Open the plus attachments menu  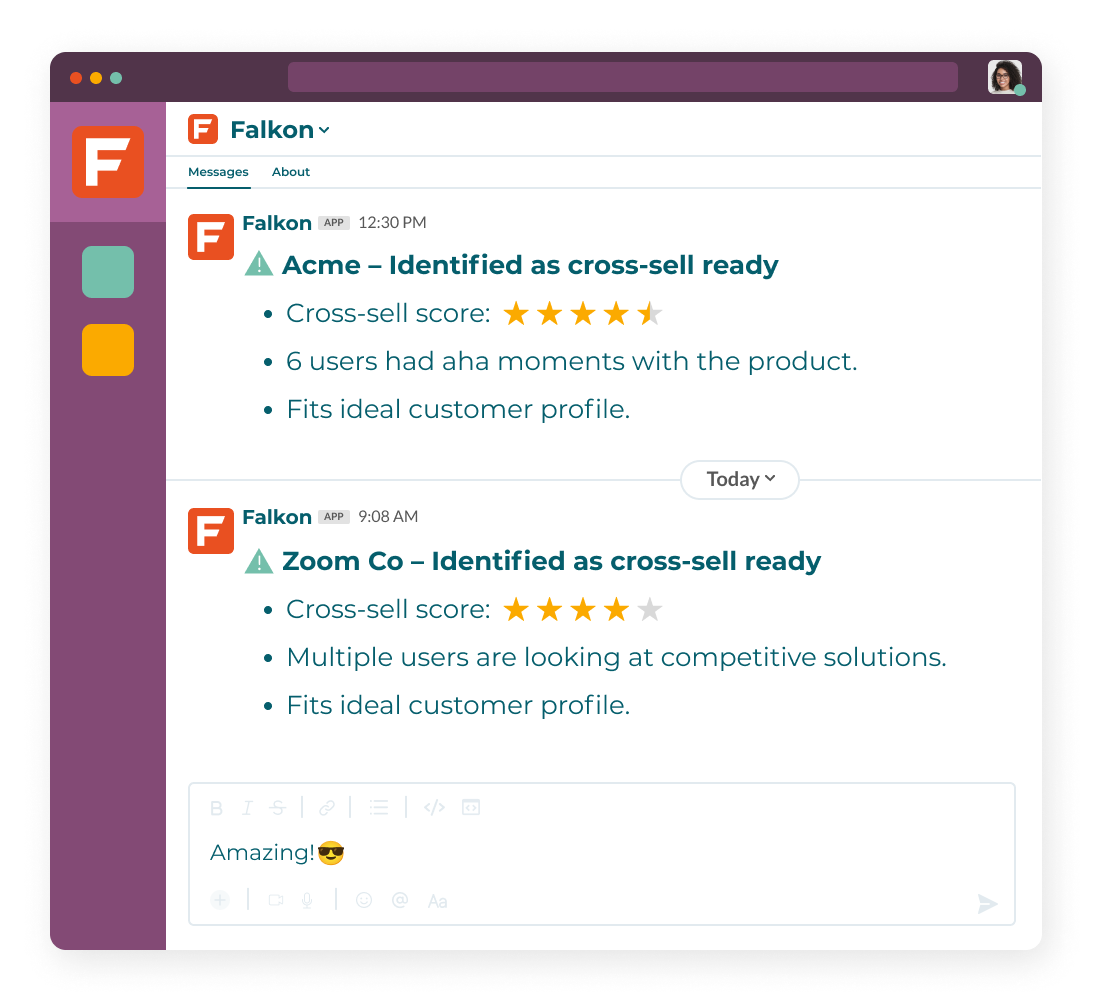pyautogui.click(x=220, y=900)
